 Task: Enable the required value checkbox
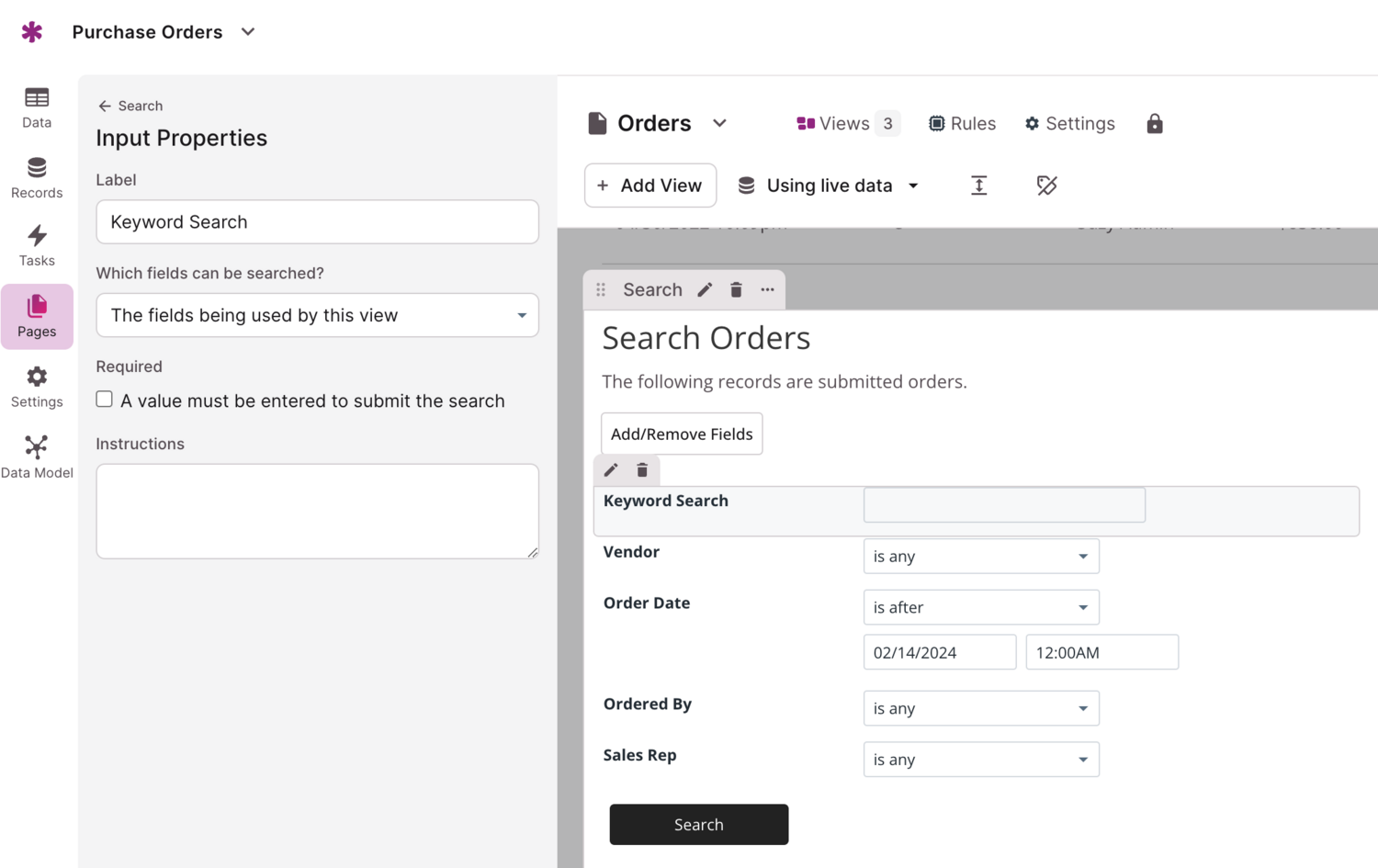tap(105, 400)
